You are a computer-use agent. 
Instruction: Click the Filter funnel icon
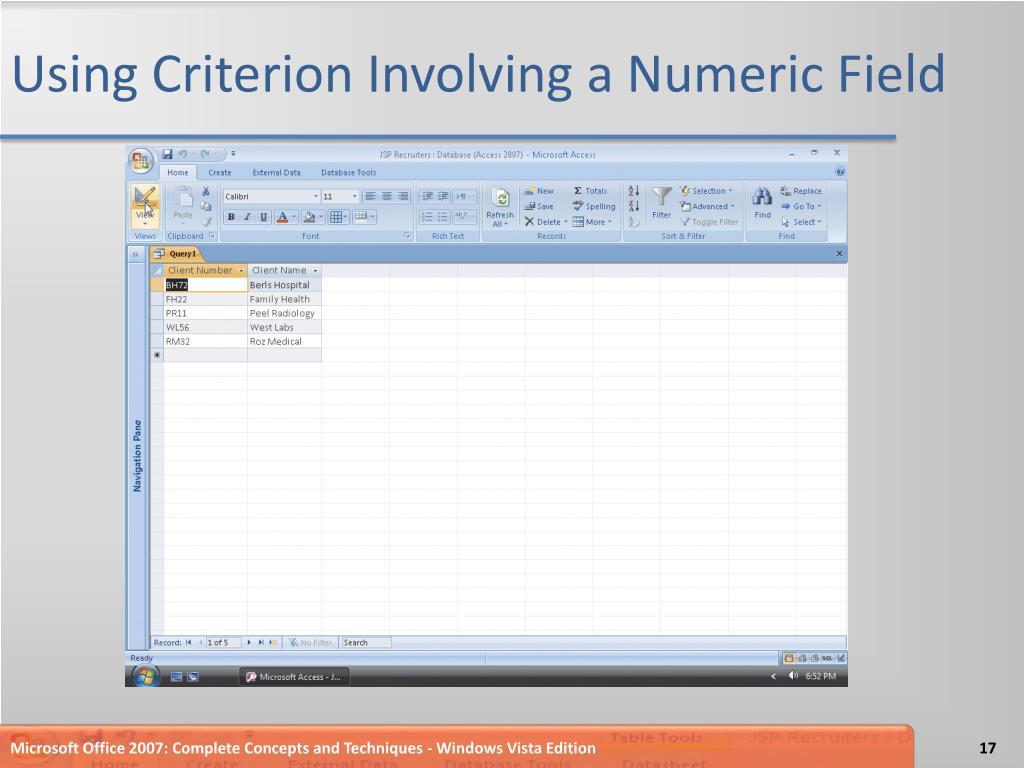[662, 197]
